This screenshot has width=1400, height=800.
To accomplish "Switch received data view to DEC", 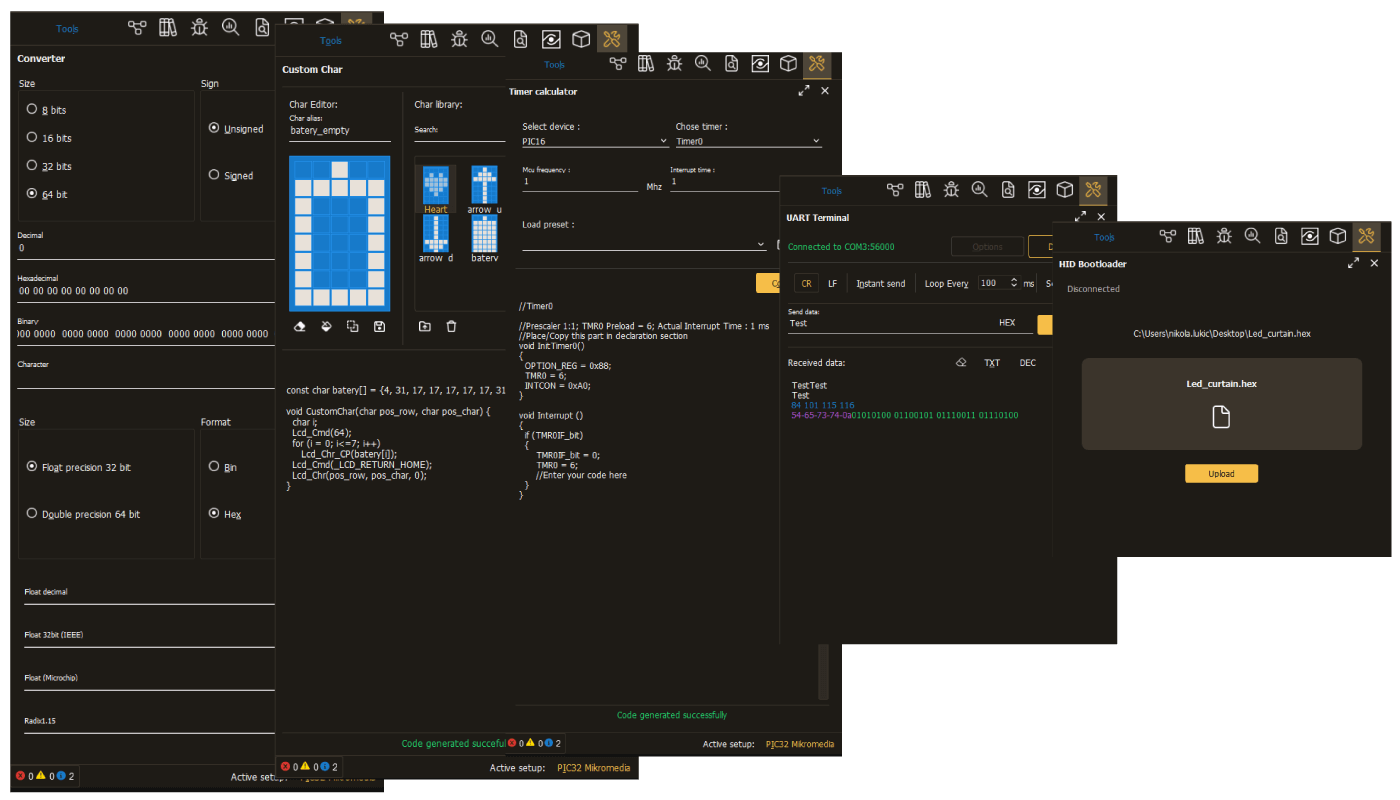I will click(1028, 363).
